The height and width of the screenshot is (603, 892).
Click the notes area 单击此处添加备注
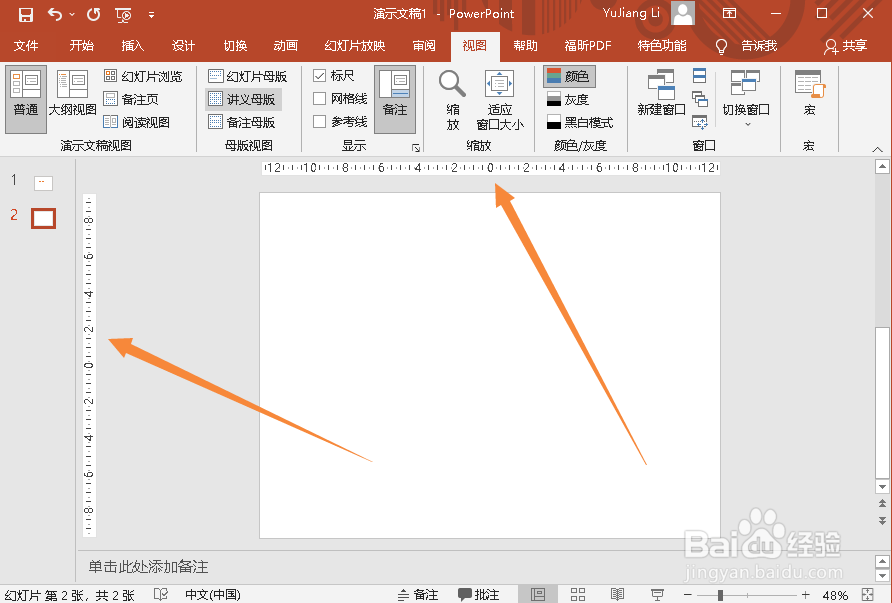click(x=148, y=567)
